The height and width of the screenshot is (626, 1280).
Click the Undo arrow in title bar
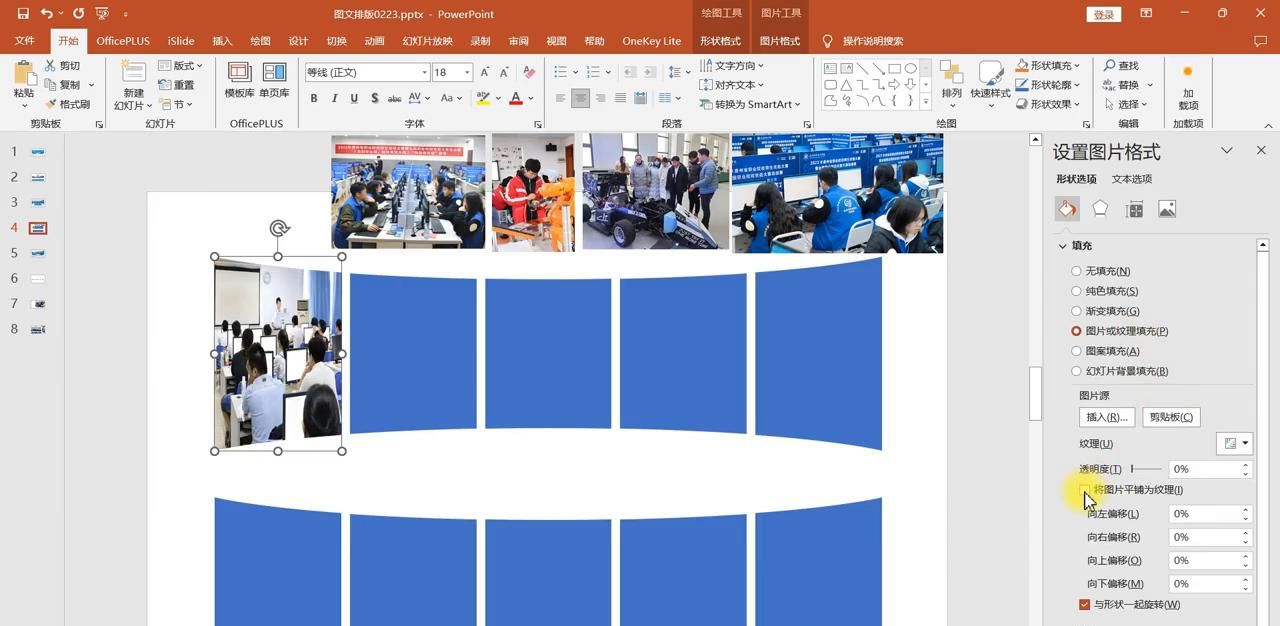point(46,14)
